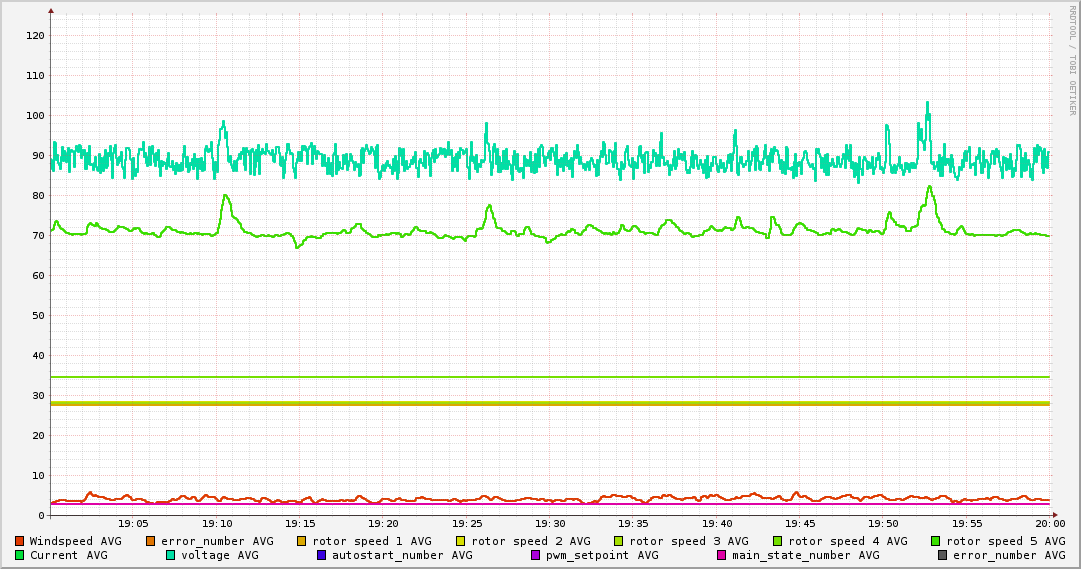The image size is (1081, 569).
Task: Click the gray error_number AVG legend swatch
Action: point(943,555)
